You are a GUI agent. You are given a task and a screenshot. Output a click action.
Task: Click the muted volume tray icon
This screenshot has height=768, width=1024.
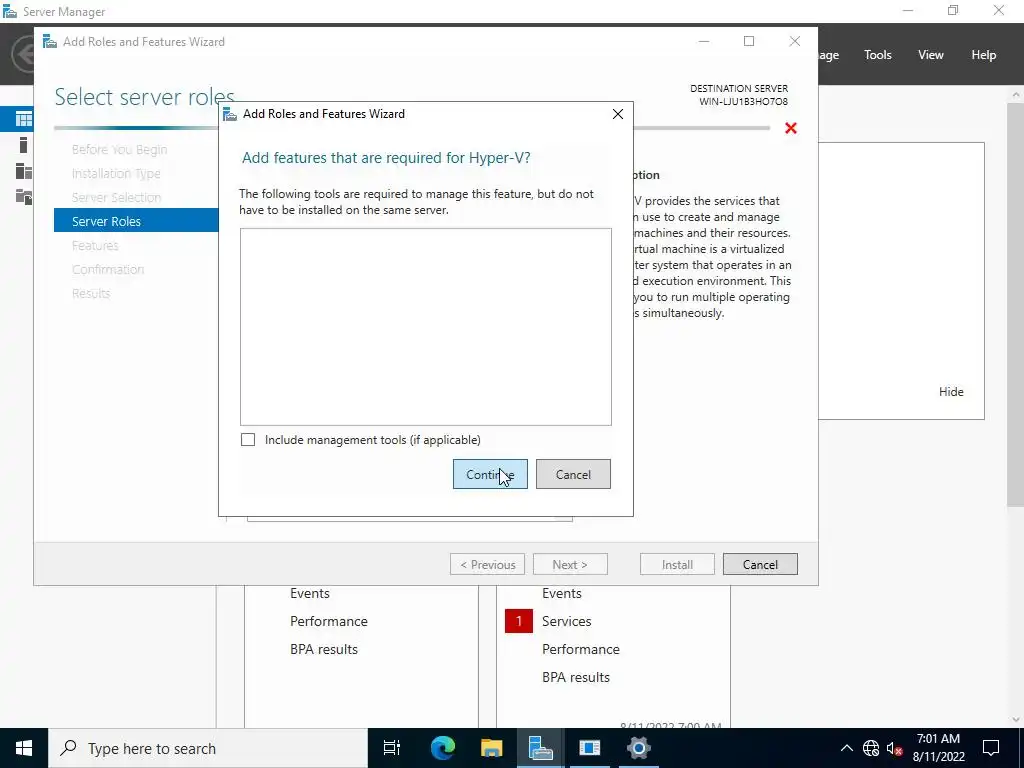[x=894, y=748]
